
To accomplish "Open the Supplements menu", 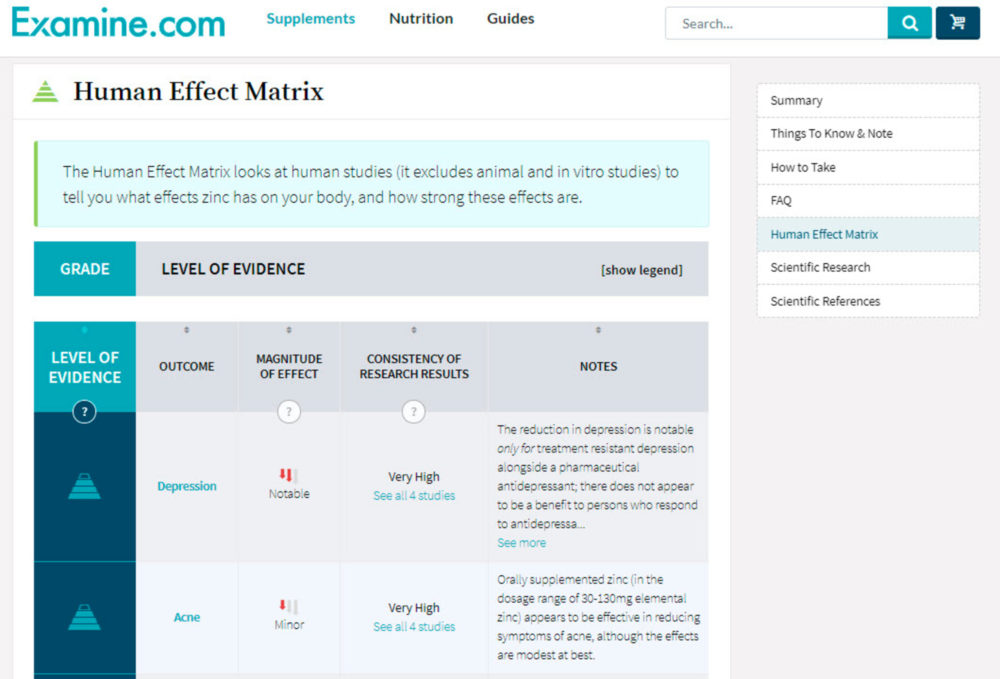I will [x=311, y=18].
